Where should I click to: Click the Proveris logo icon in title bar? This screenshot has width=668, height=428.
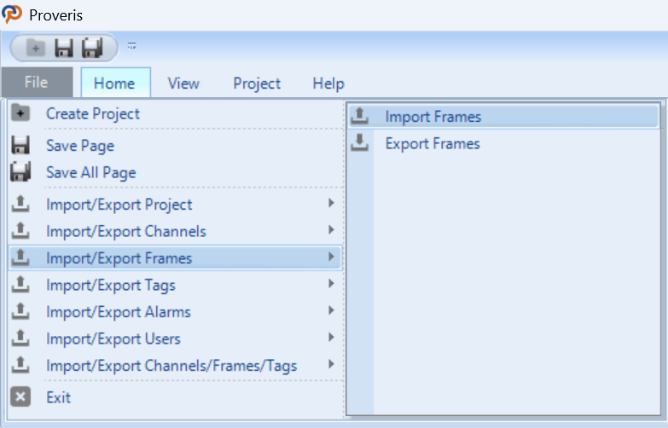coord(12,14)
